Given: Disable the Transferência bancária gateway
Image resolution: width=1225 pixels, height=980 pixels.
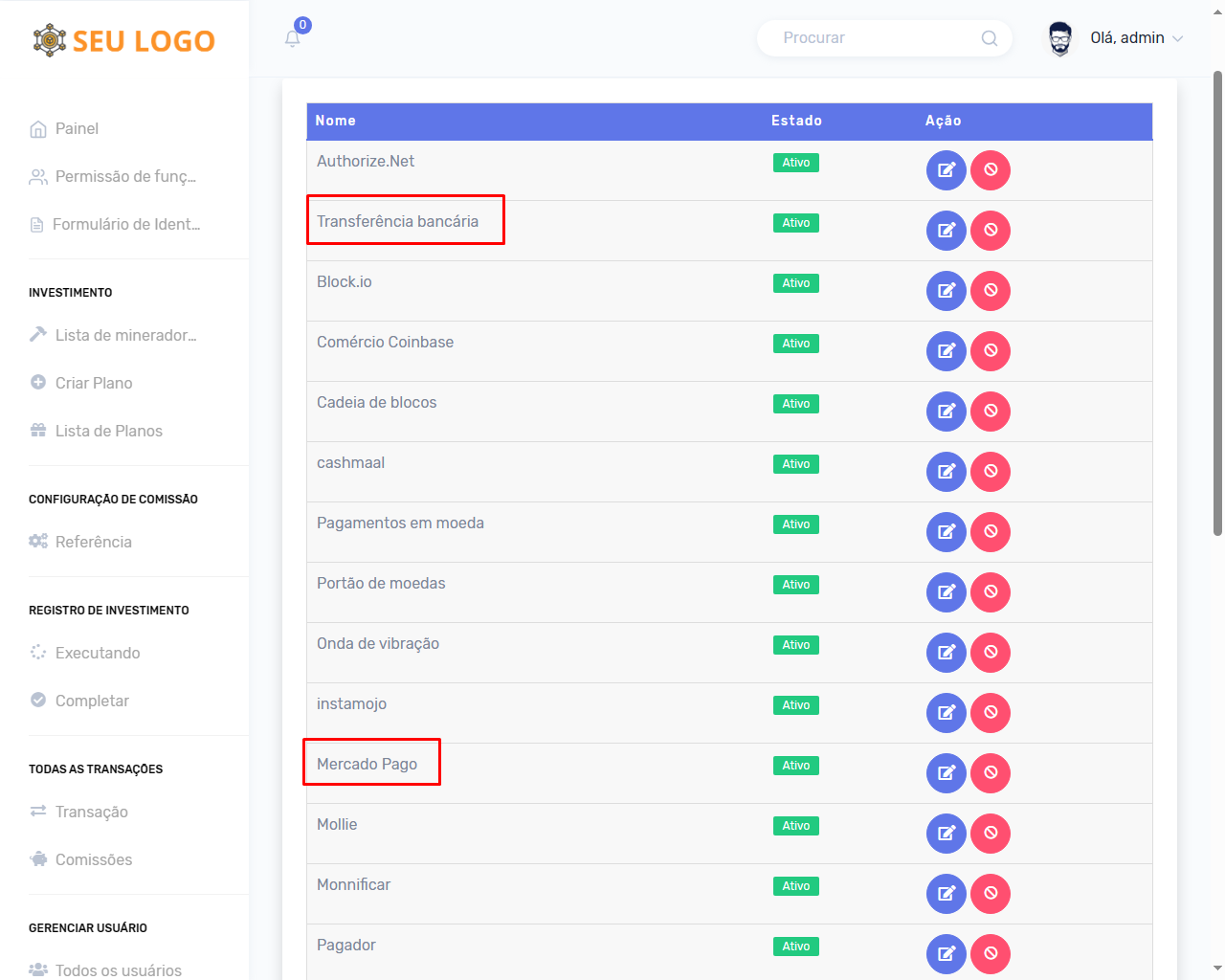Looking at the screenshot, I should point(991,231).
